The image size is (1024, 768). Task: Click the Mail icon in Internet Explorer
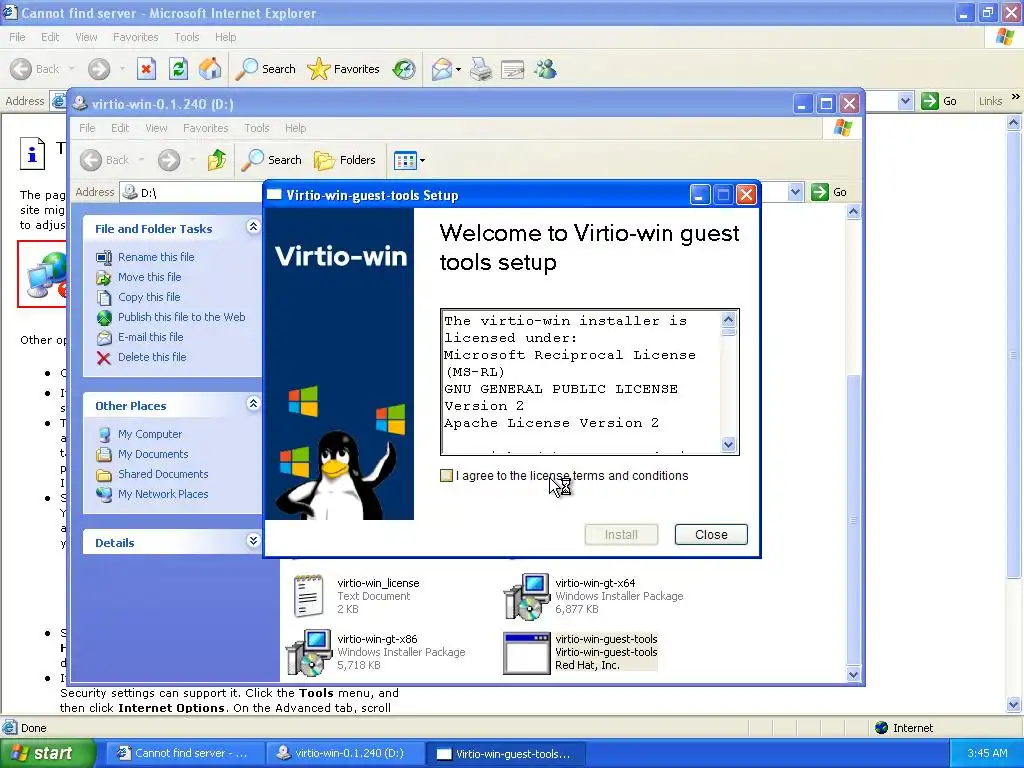point(442,69)
